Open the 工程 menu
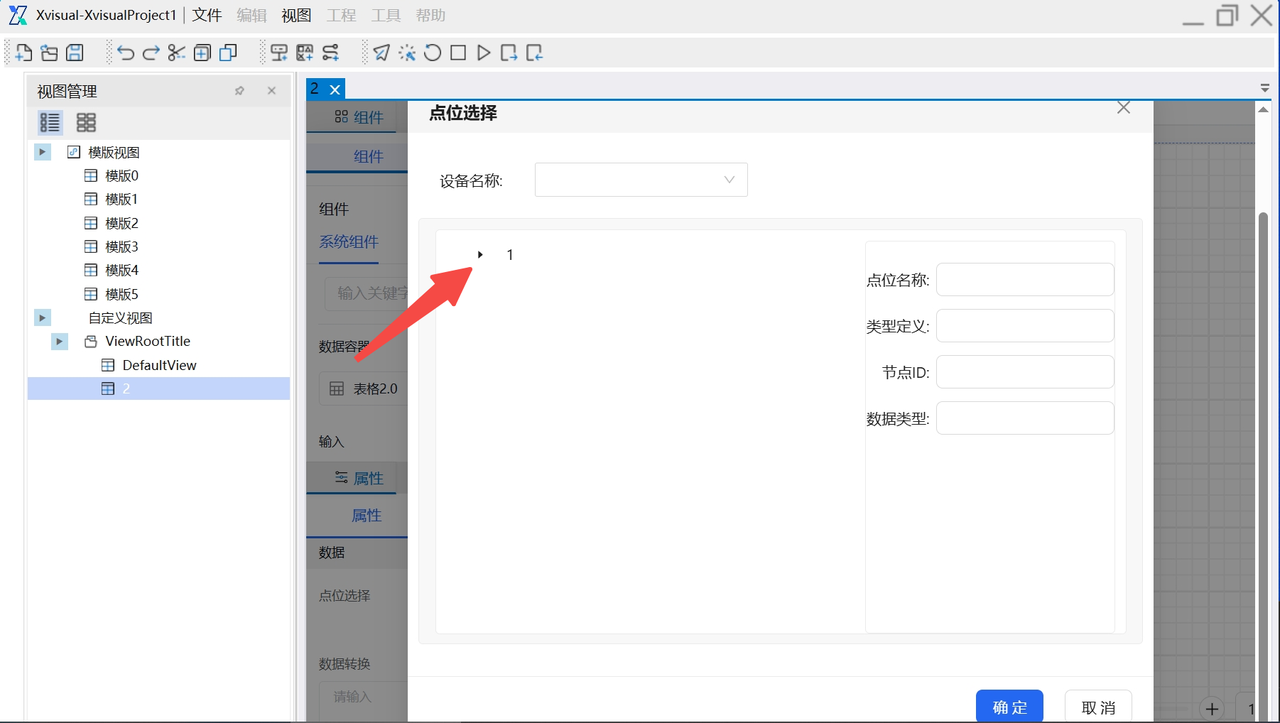Viewport: 1280px width, 723px height. 341,16
